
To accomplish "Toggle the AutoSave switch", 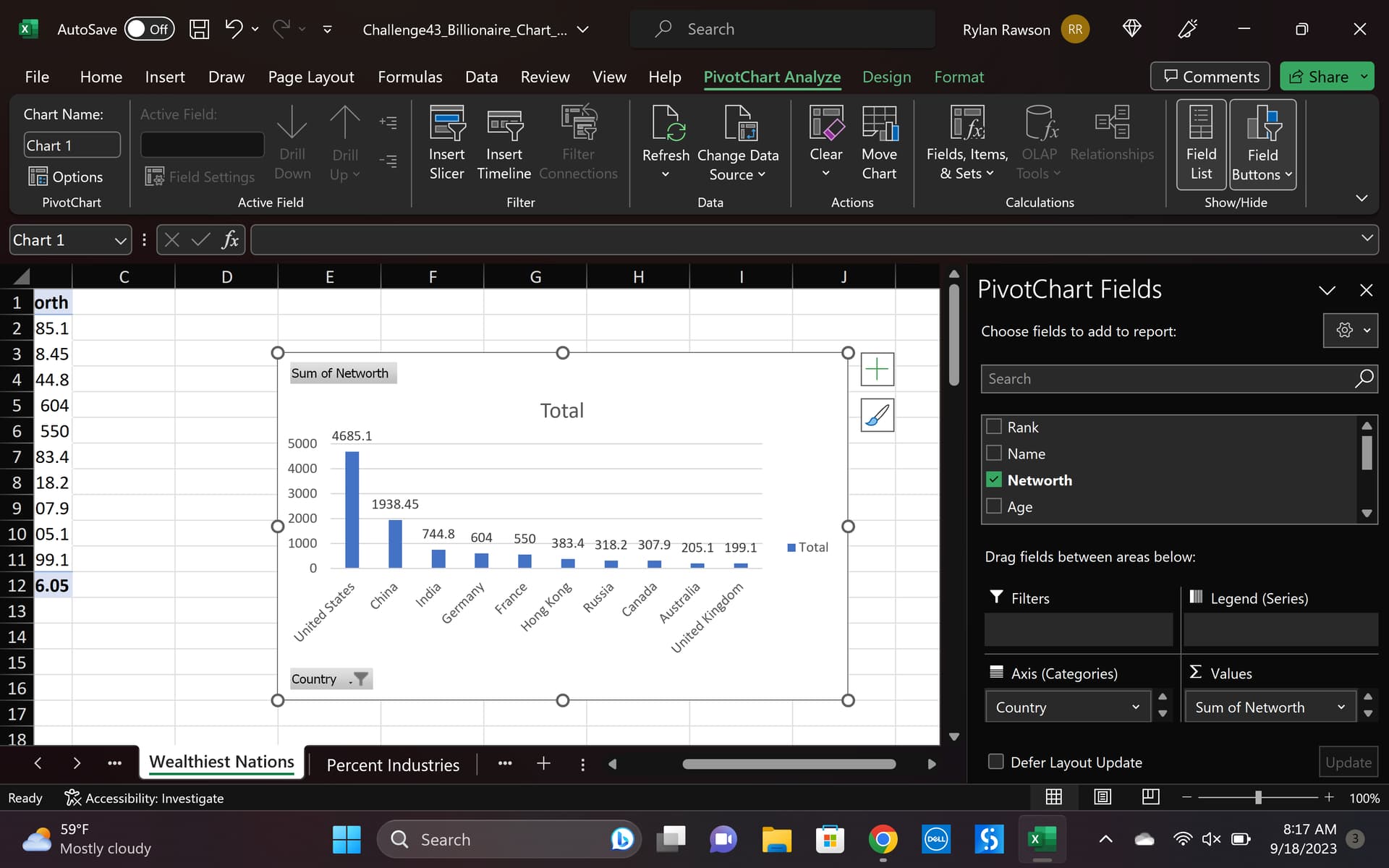I will [149, 29].
